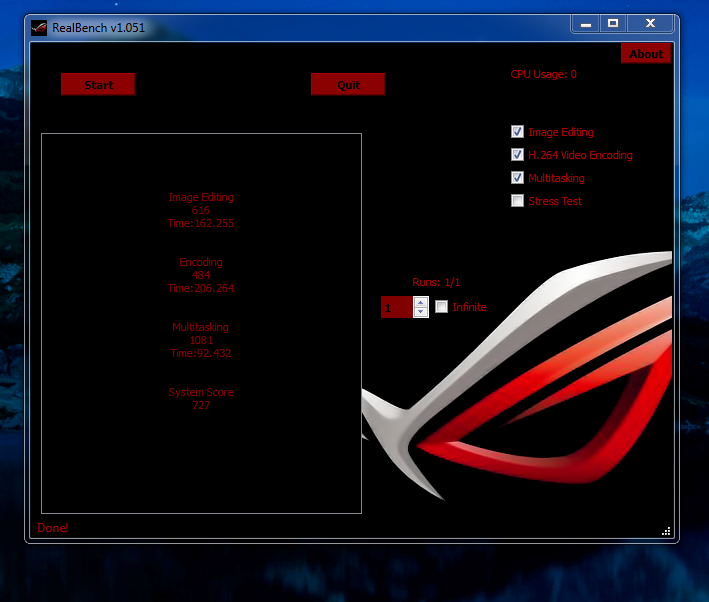Close the RealBench window

650,24
